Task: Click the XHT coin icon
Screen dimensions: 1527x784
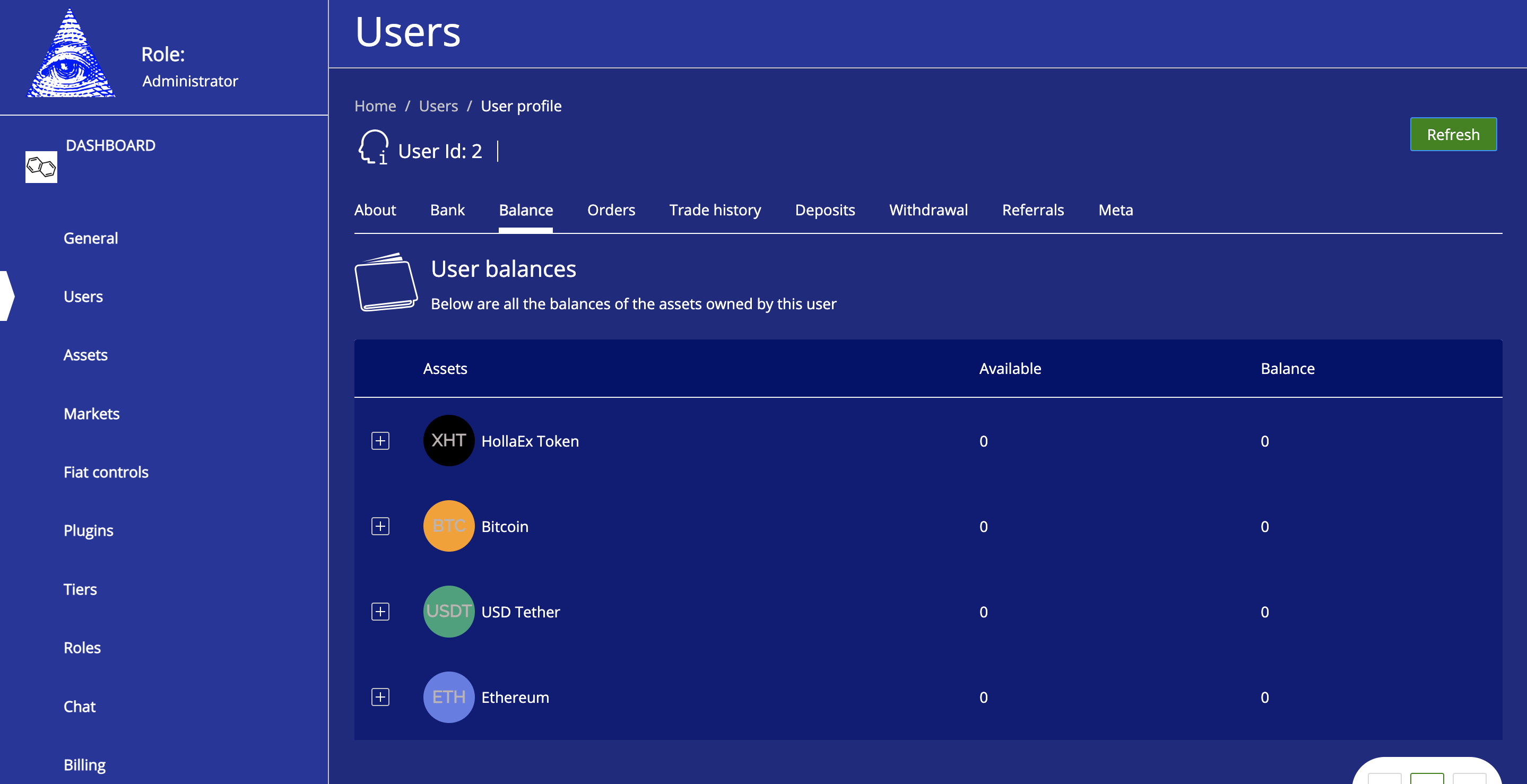Action: (448, 440)
